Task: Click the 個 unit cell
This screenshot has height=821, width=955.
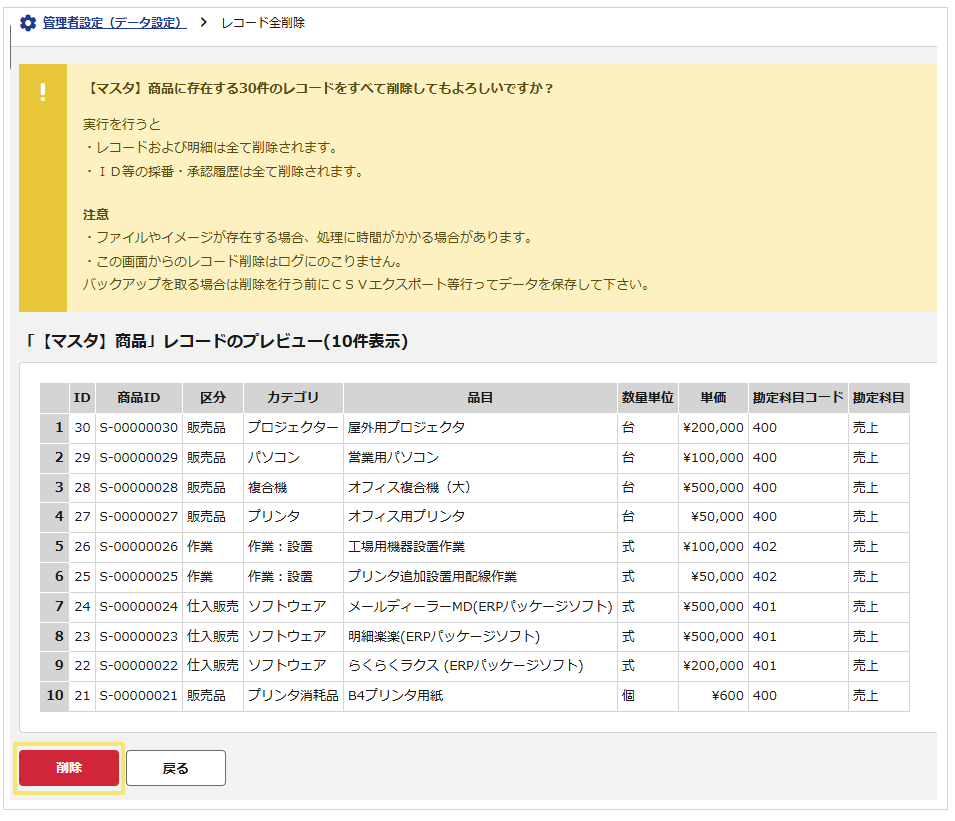Action: (647, 695)
